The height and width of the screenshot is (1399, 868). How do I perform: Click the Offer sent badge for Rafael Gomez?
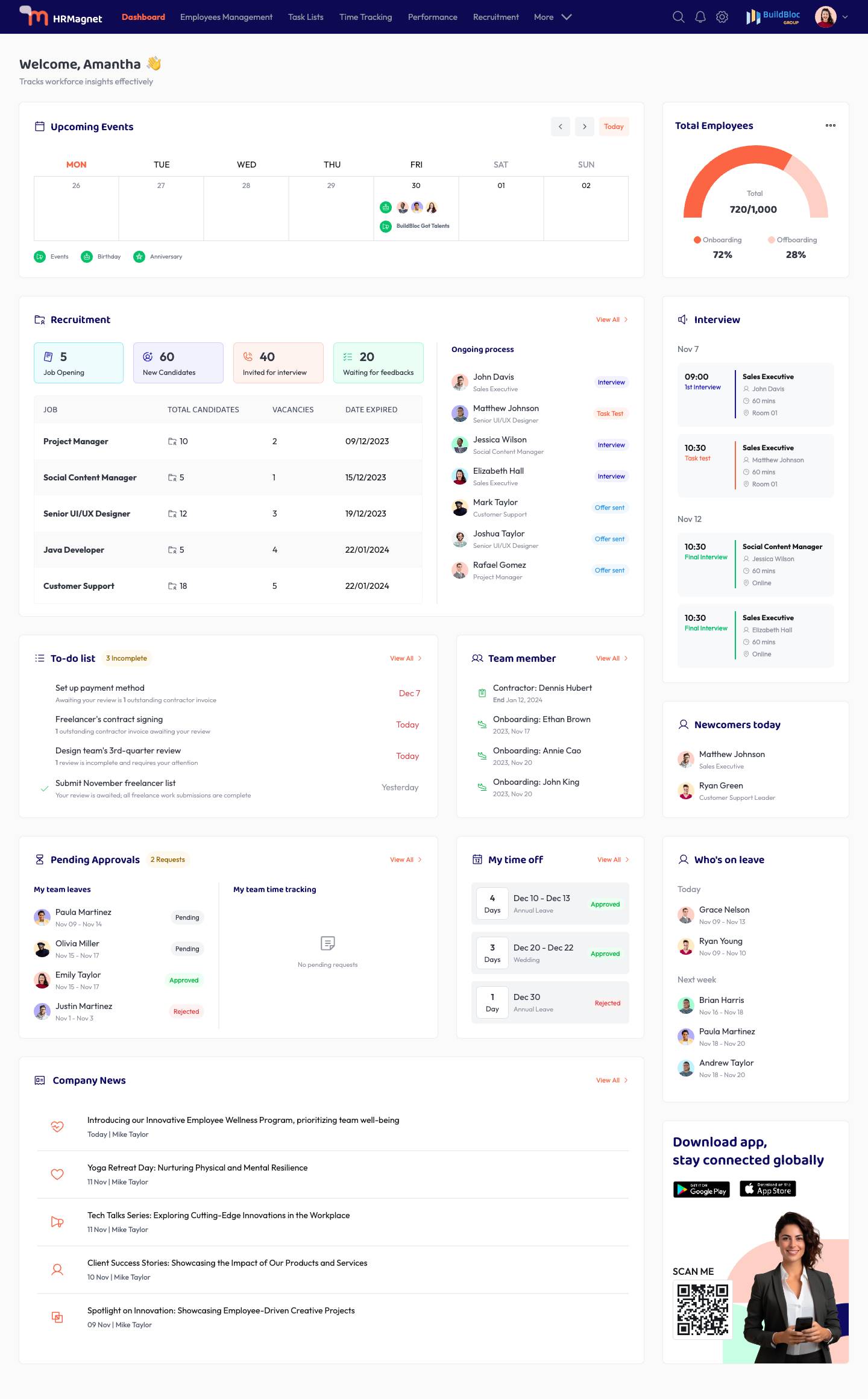(x=609, y=570)
